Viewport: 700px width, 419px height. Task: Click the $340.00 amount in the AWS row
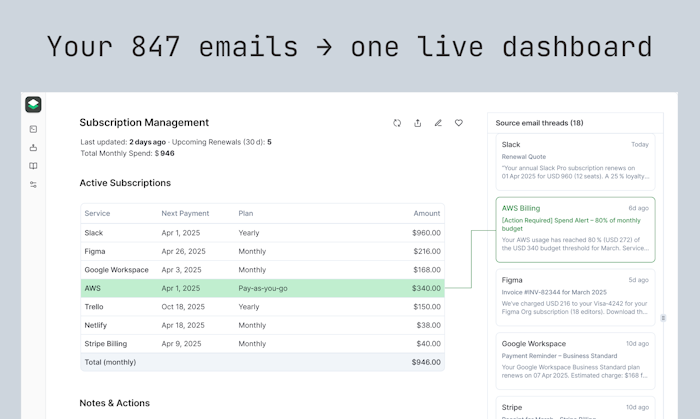tap(426, 288)
